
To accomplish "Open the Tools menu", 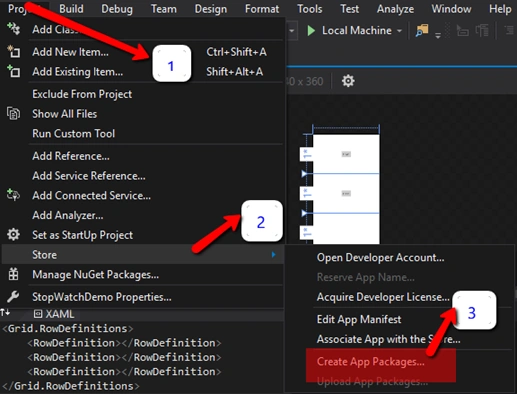I will click(310, 9).
